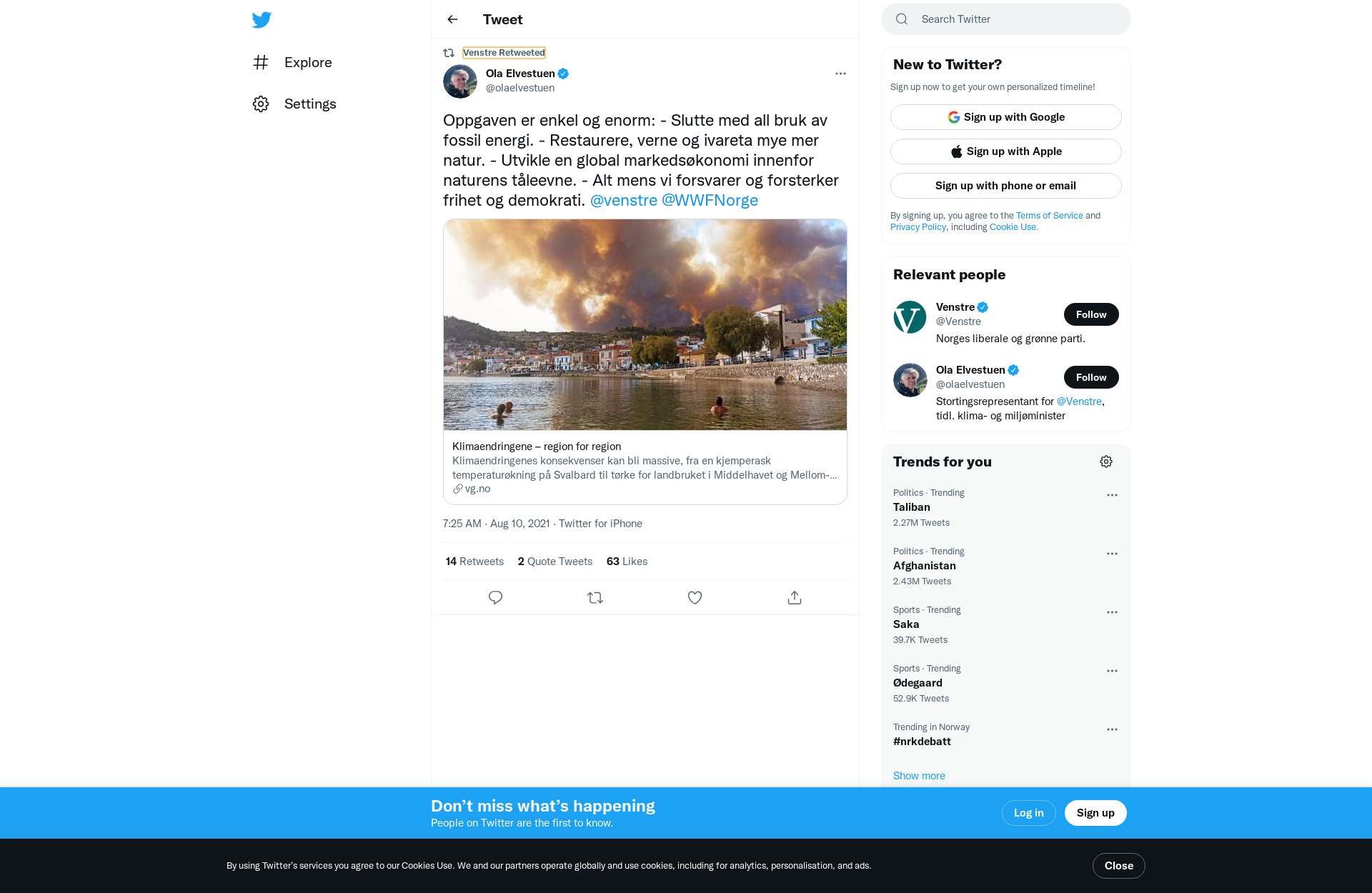Image resolution: width=1372 pixels, height=893 pixels.
Task: Click Show more under trends
Action: pos(919,776)
